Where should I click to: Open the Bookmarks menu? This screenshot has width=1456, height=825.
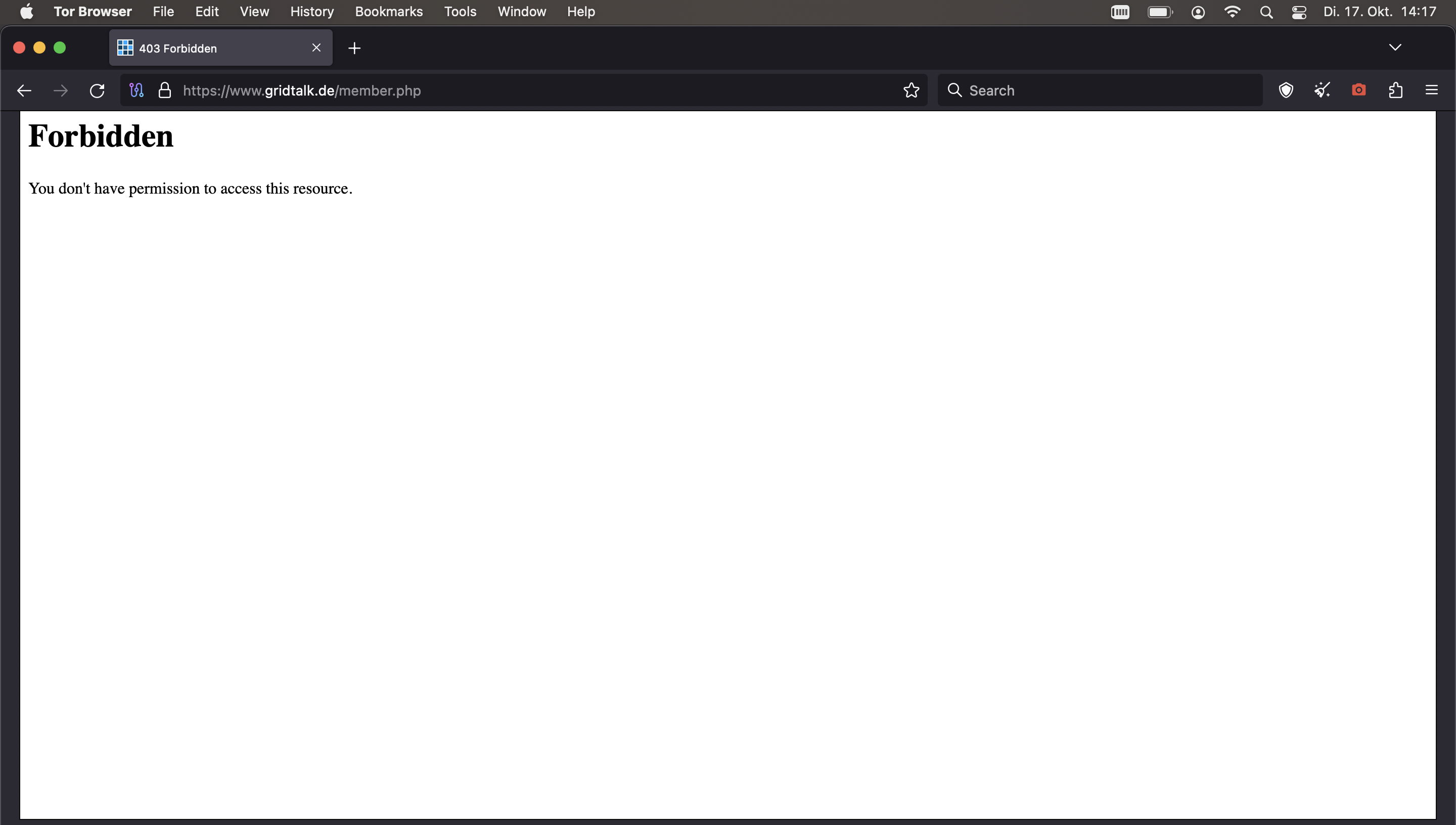[389, 12]
